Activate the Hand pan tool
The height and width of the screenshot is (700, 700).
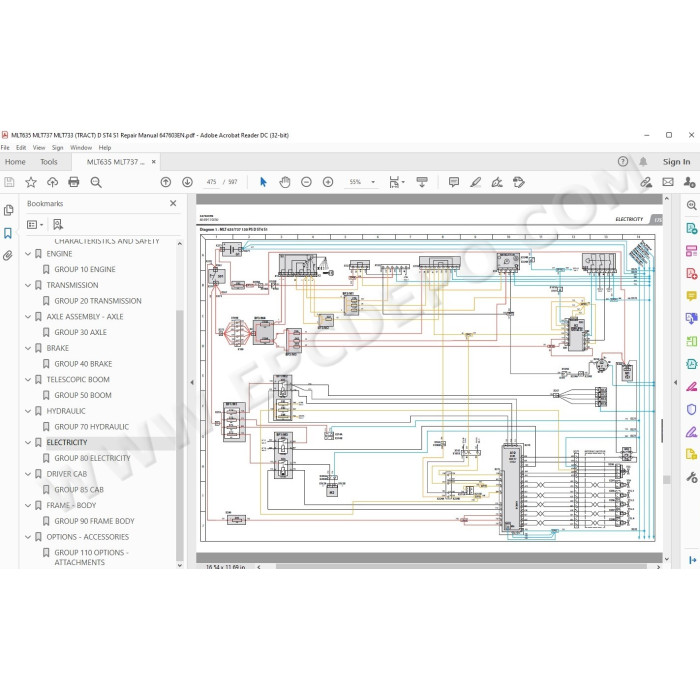tap(285, 182)
